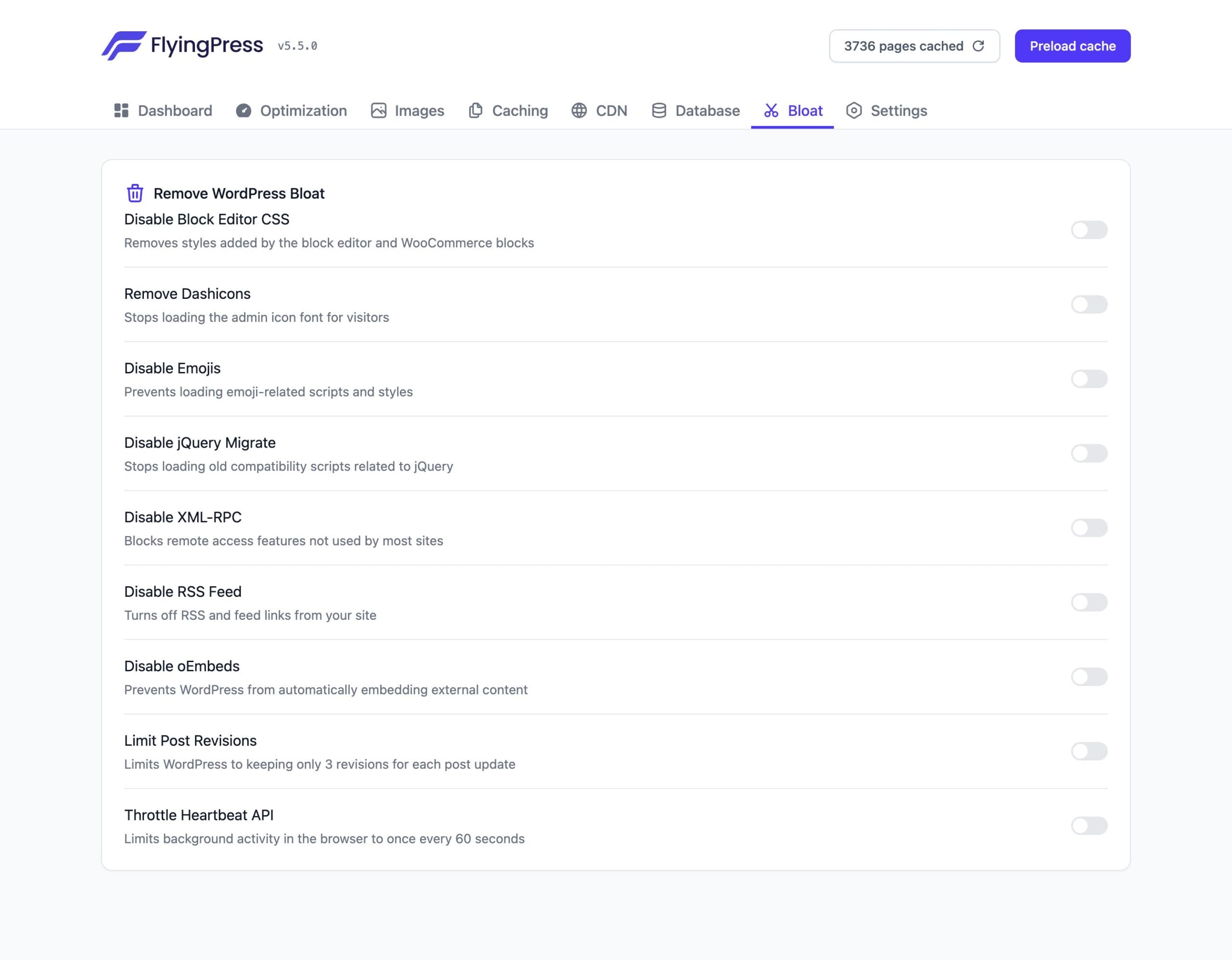
Task: Click the Disable Block Editor CSS title
Action: click(206, 219)
